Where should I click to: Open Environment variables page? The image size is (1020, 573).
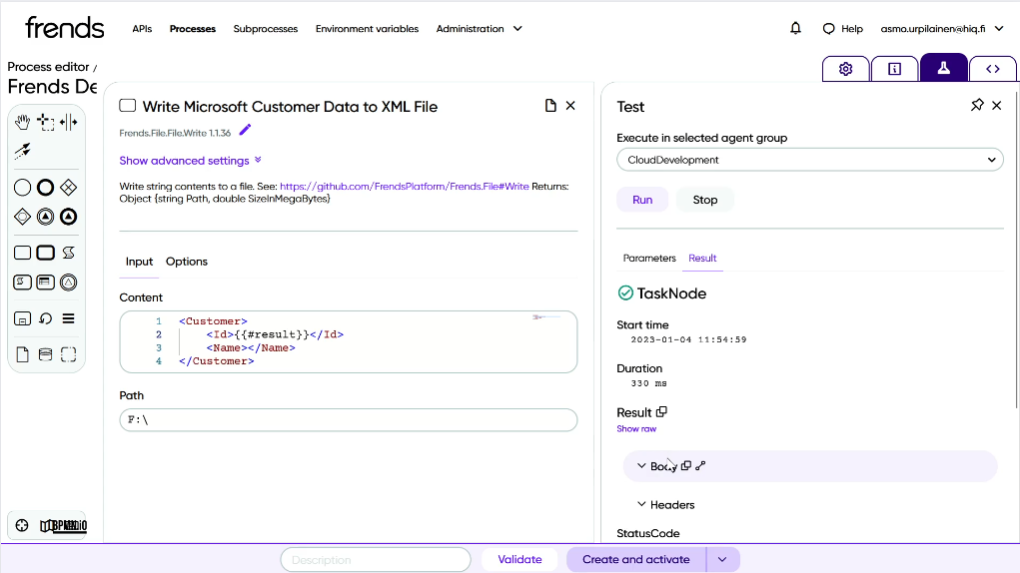(367, 29)
